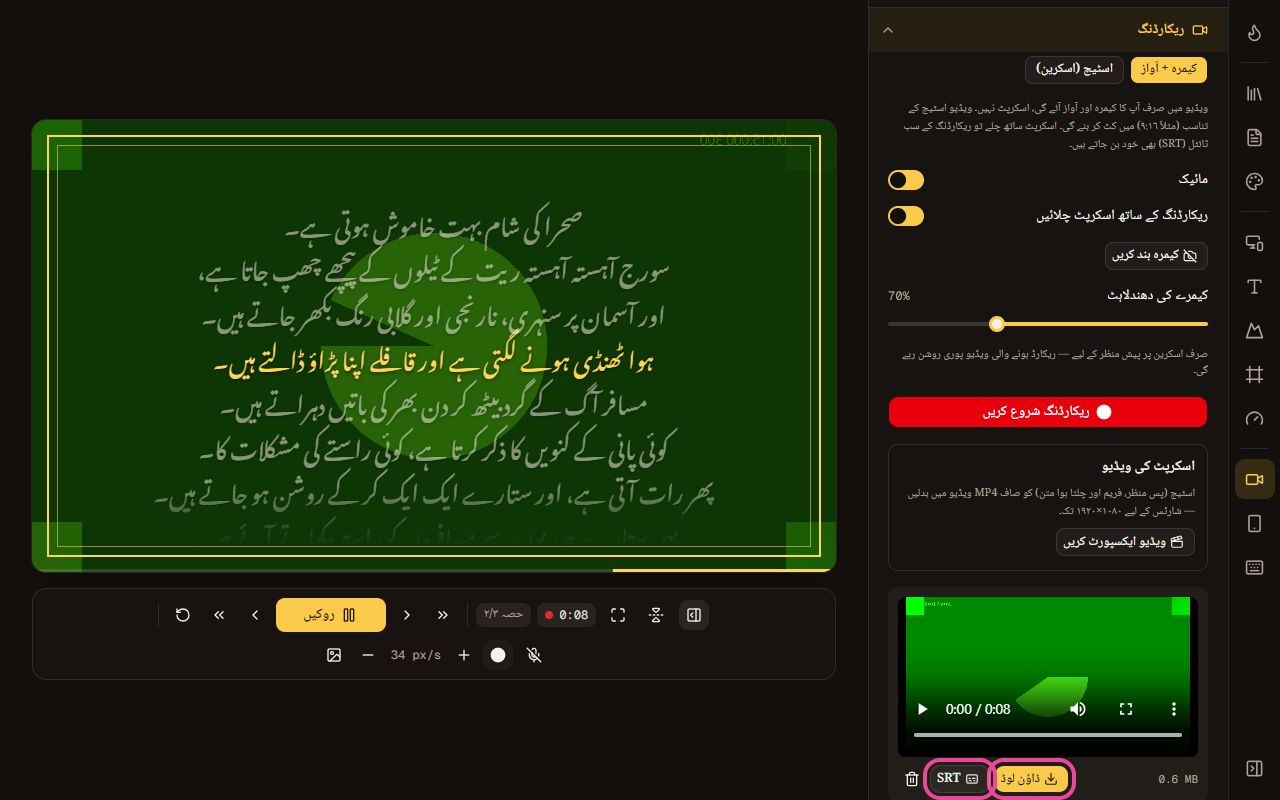Click the vertical flip mirror icon
Screen dimensions: 1280x800
coord(656,615)
